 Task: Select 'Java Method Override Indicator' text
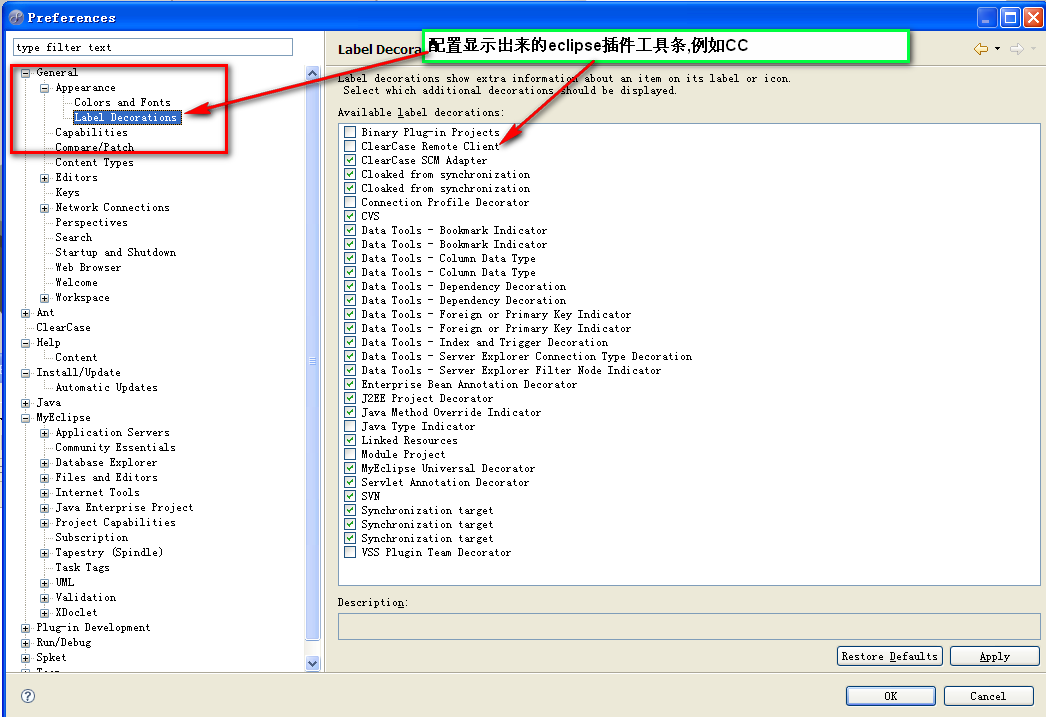coord(451,412)
